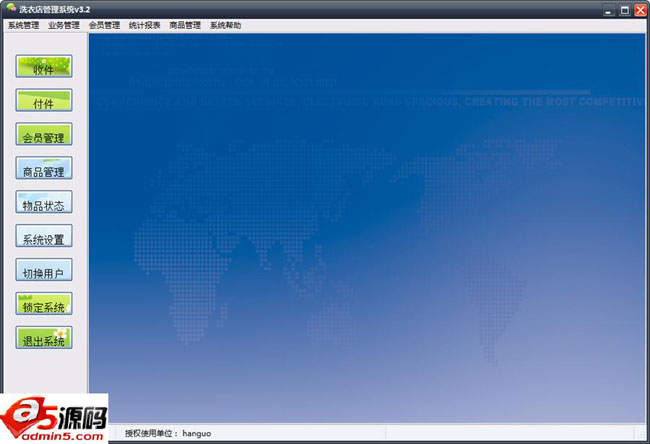Open the 会员管理 menu in menu bar

point(104,25)
